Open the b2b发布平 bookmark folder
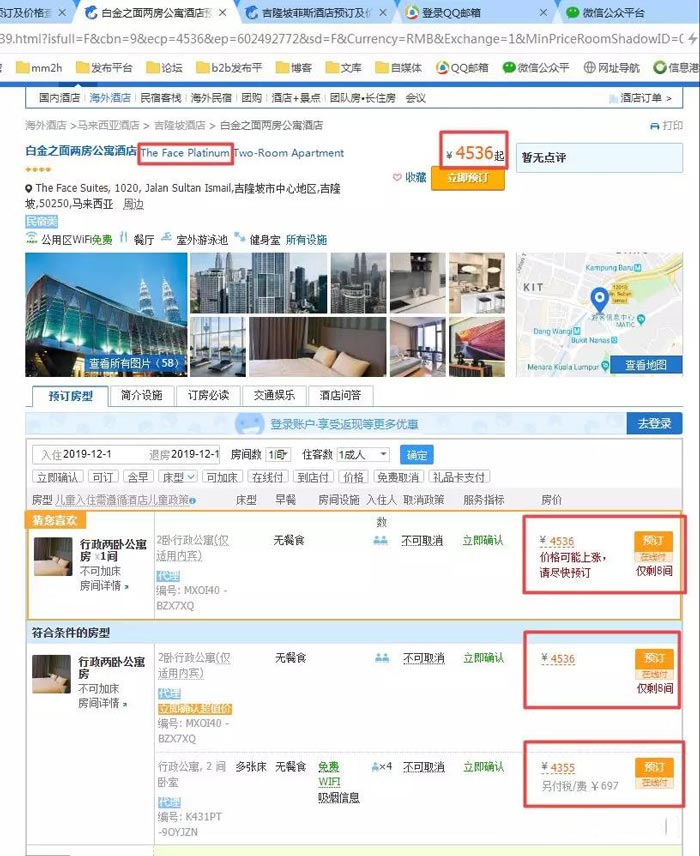 [x=229, y=68]
